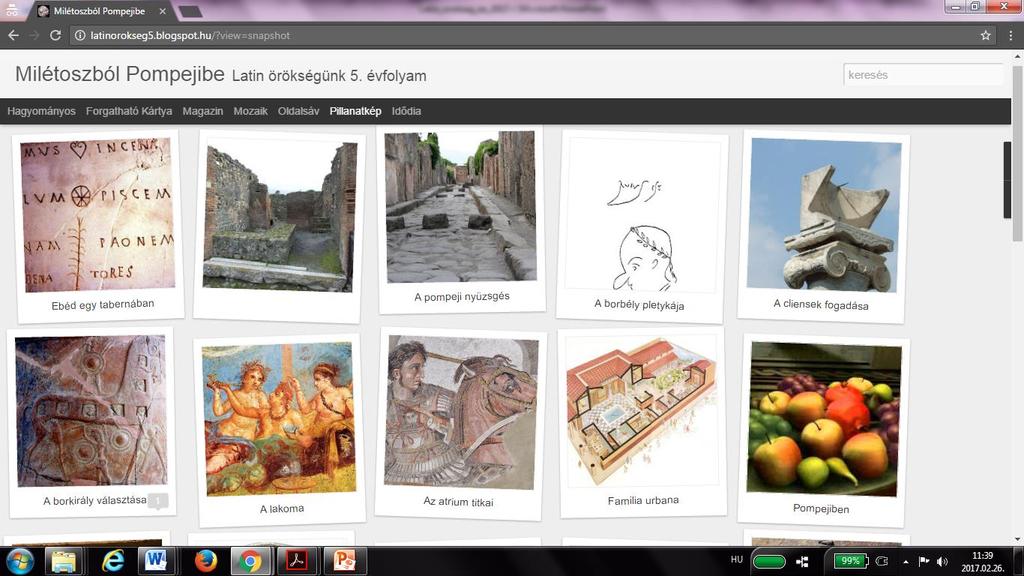
Task: Switch to PowerPoint in the taskbar
Action: (344, 561)
